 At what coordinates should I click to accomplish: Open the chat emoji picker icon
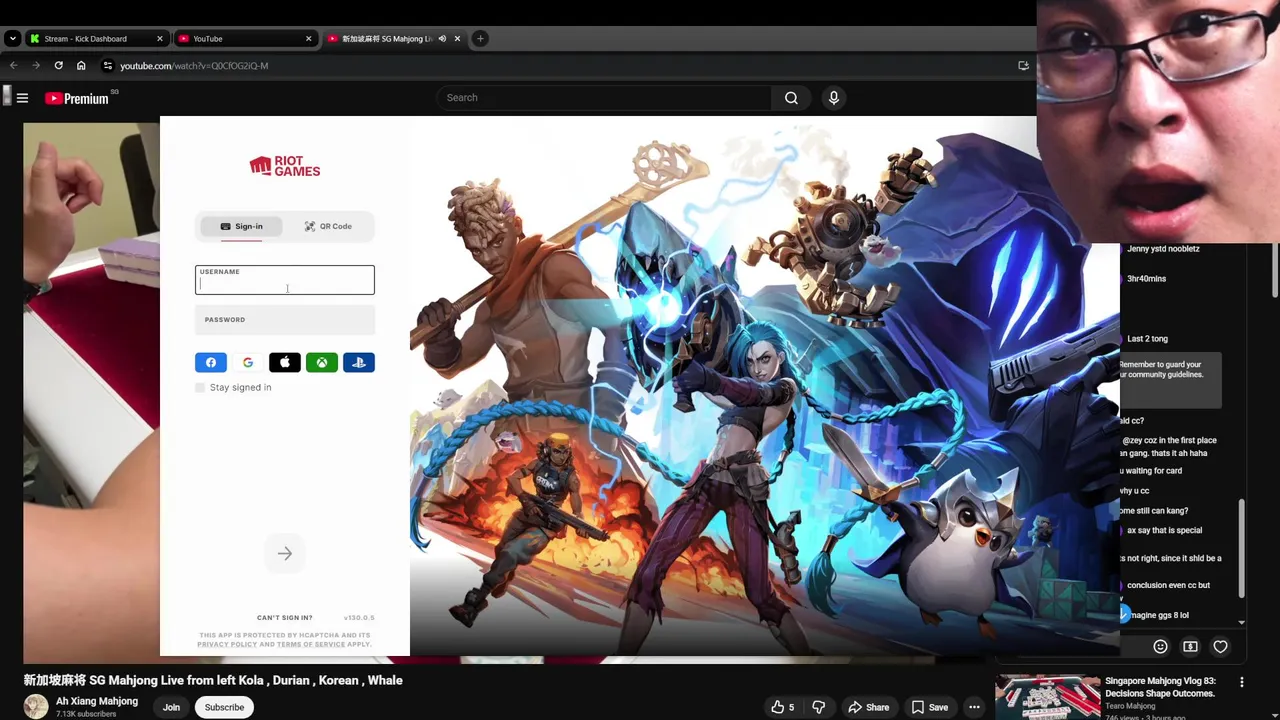(1160, 647)
